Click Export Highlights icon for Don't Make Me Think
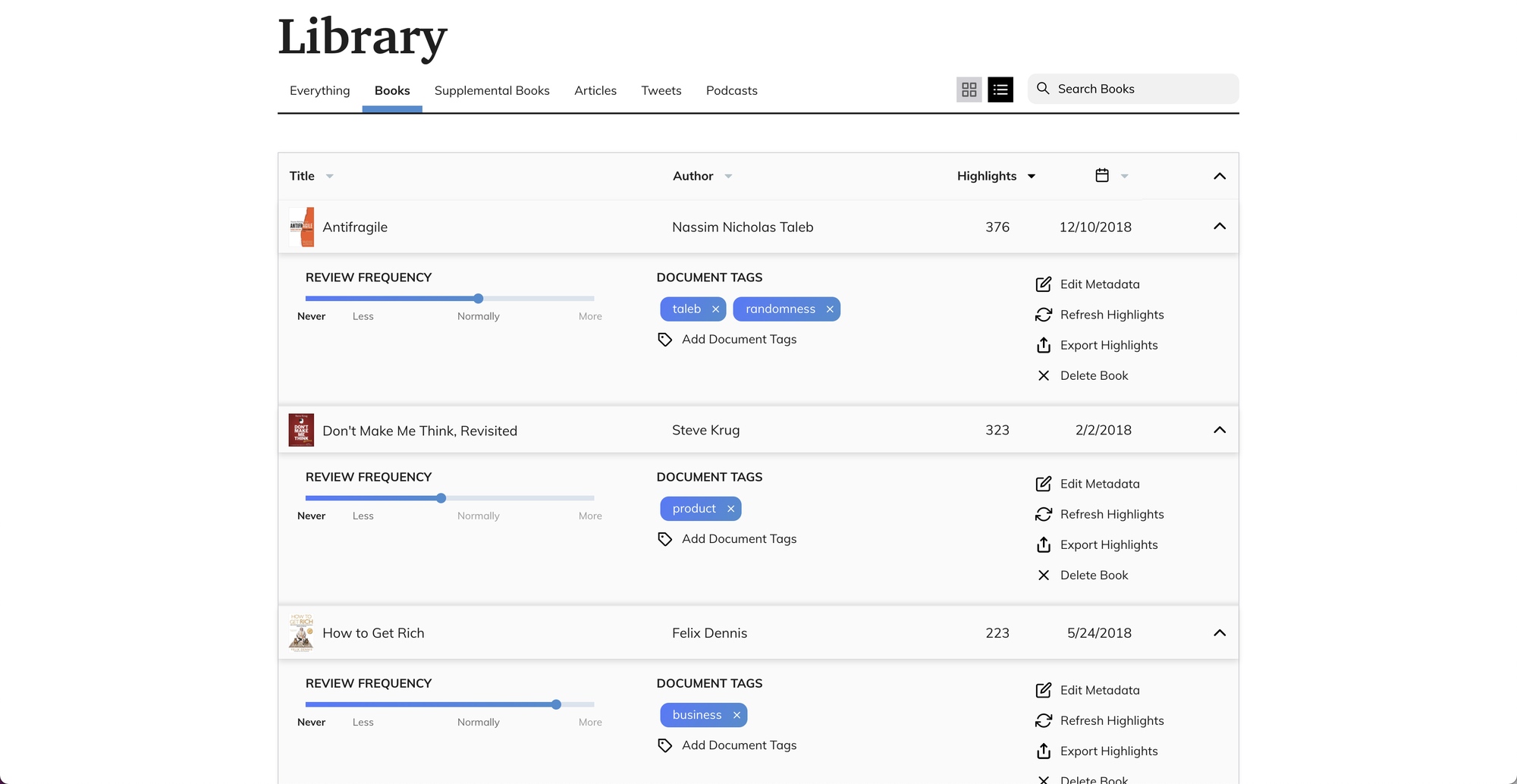The width and height of the screenshot is (1517, 784). (1044, 544)
